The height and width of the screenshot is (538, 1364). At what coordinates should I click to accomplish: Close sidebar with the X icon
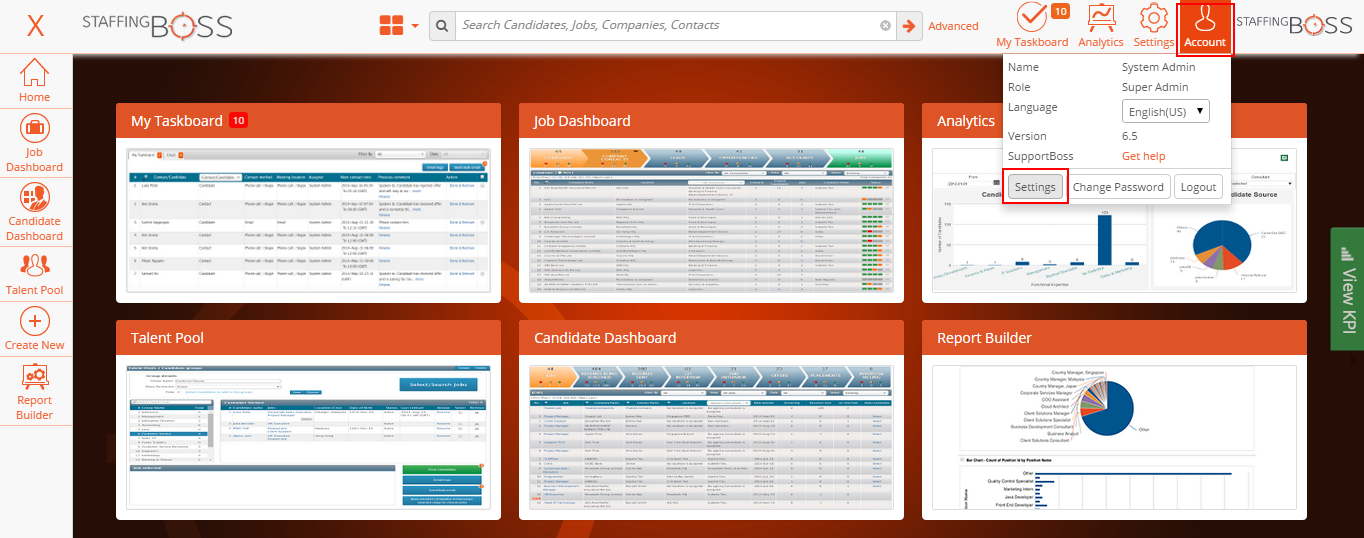pyautogui.click(x=35, y=26)
